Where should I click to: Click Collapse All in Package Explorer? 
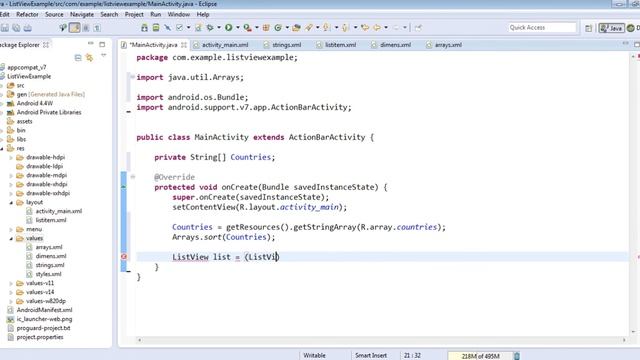[x=78, y=58]
